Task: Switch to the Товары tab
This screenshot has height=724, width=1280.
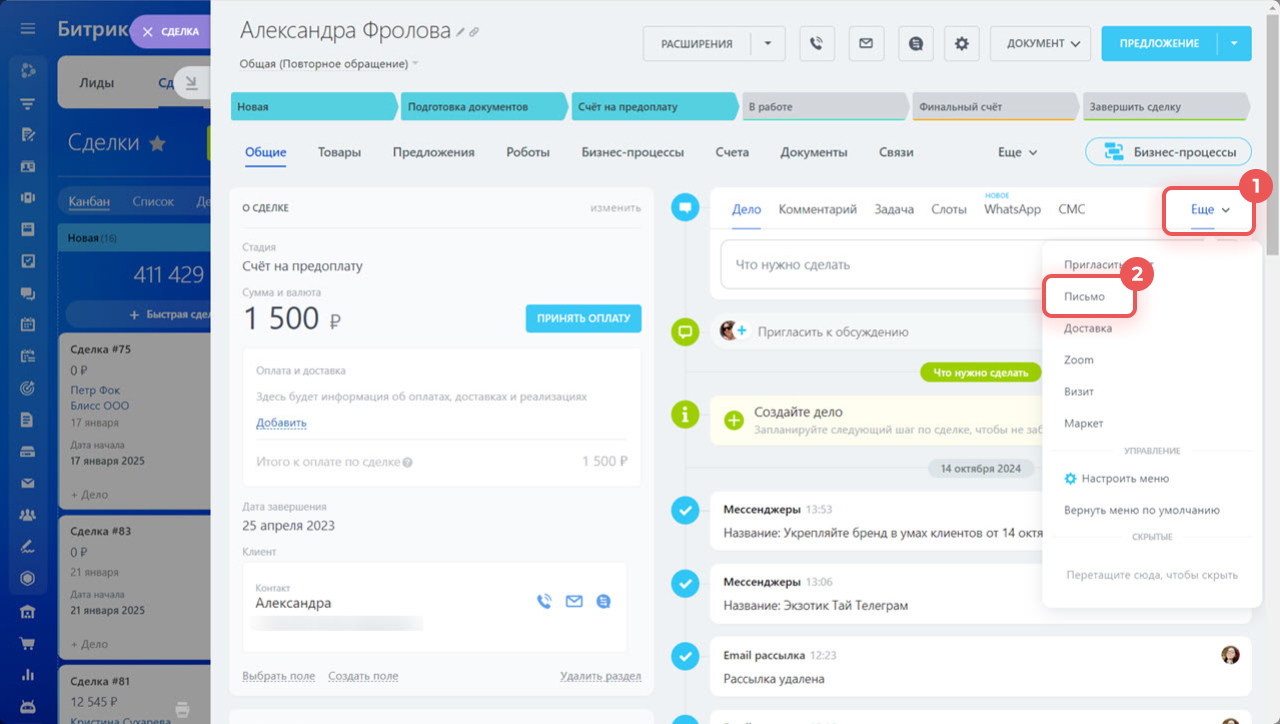Action: (x=339, y=152)
